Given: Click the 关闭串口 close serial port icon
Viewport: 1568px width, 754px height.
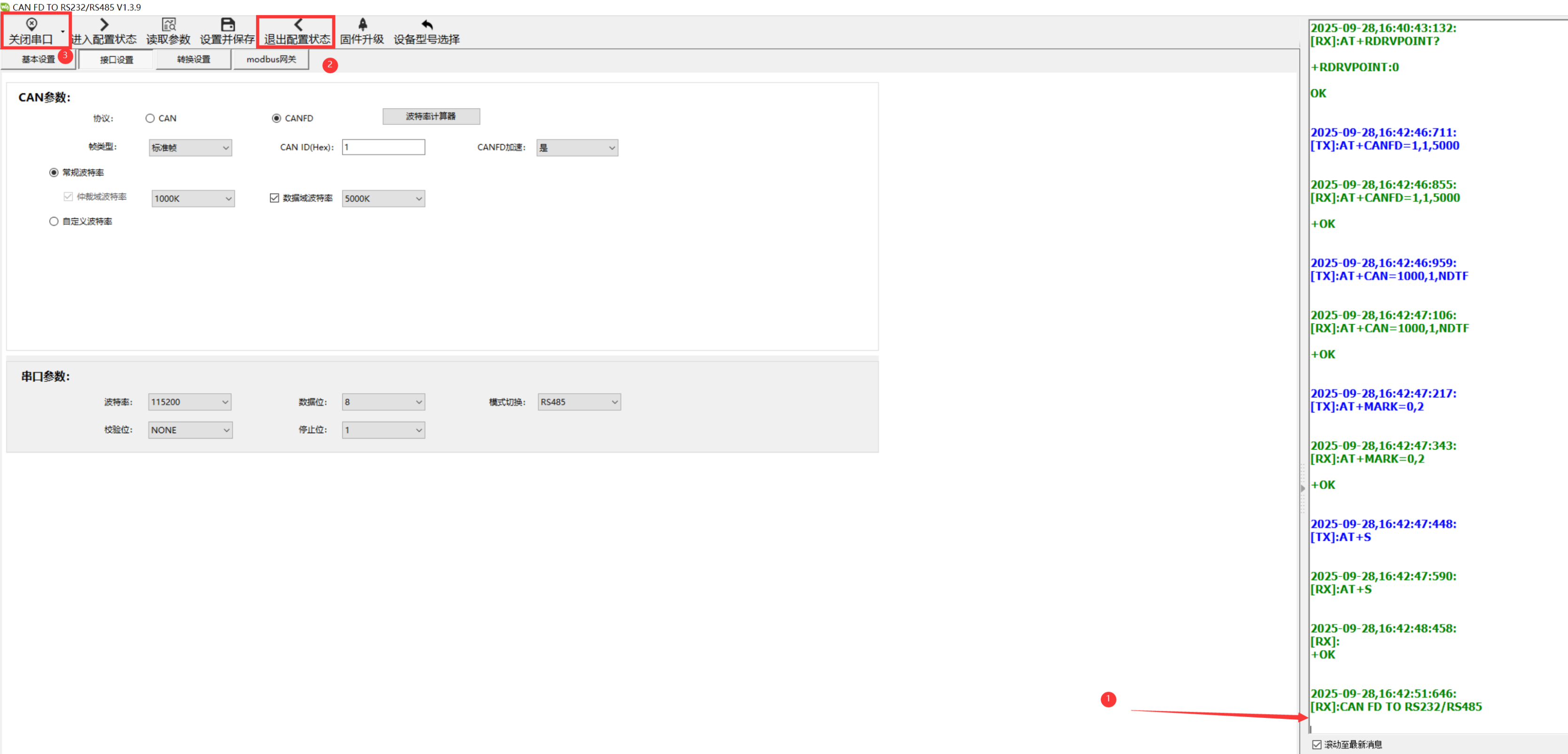Looking at the screenshot, I should (31, 24).
